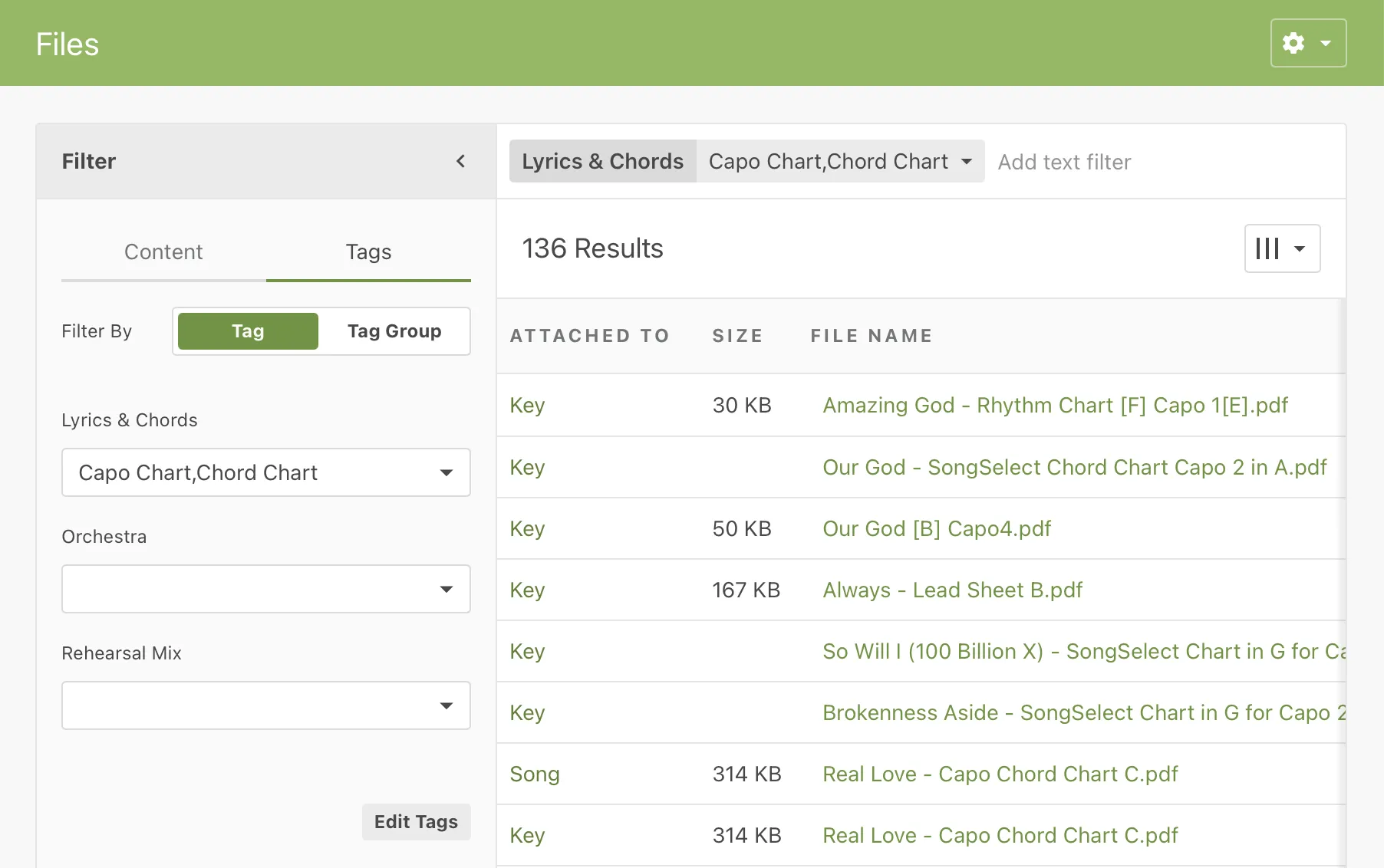Open the caret beside the settings gear
Viewport: 1384px width, 868px height.
coord(1323,43)
